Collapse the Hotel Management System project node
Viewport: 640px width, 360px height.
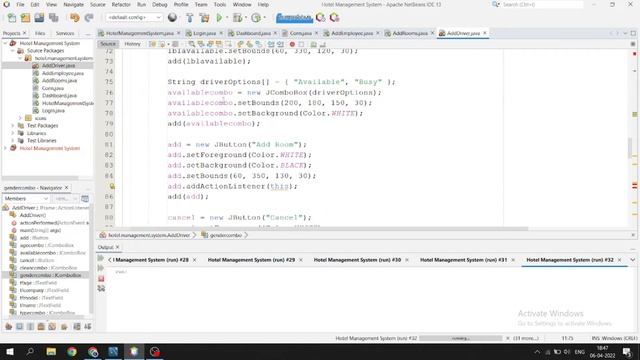tap(5, 43)
